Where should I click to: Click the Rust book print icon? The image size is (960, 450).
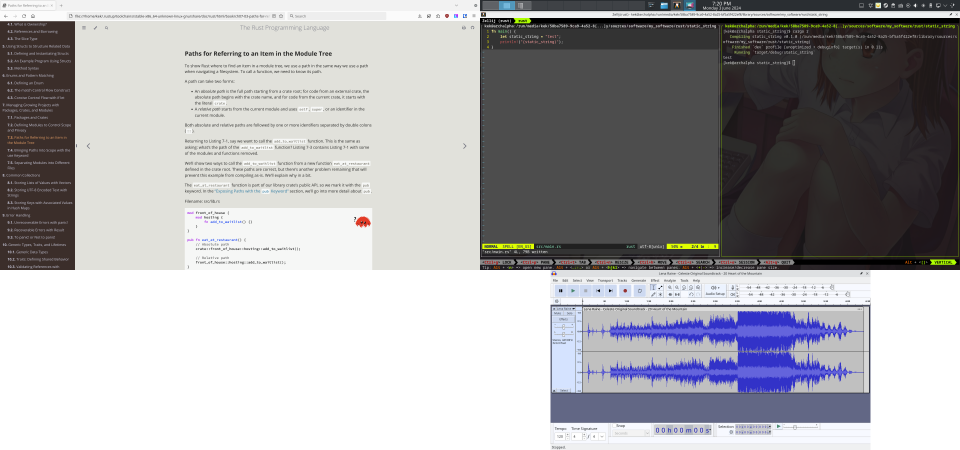(463, 28)
